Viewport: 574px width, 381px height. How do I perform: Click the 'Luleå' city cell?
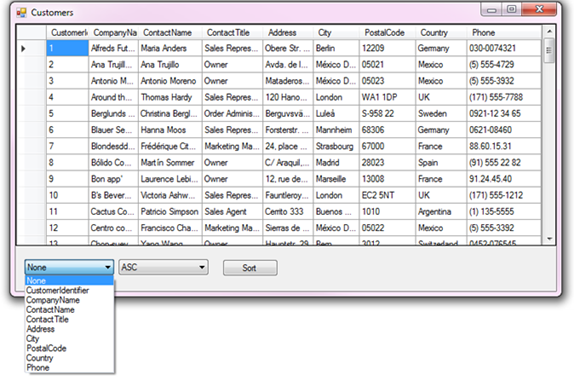[x=336, y=113]
